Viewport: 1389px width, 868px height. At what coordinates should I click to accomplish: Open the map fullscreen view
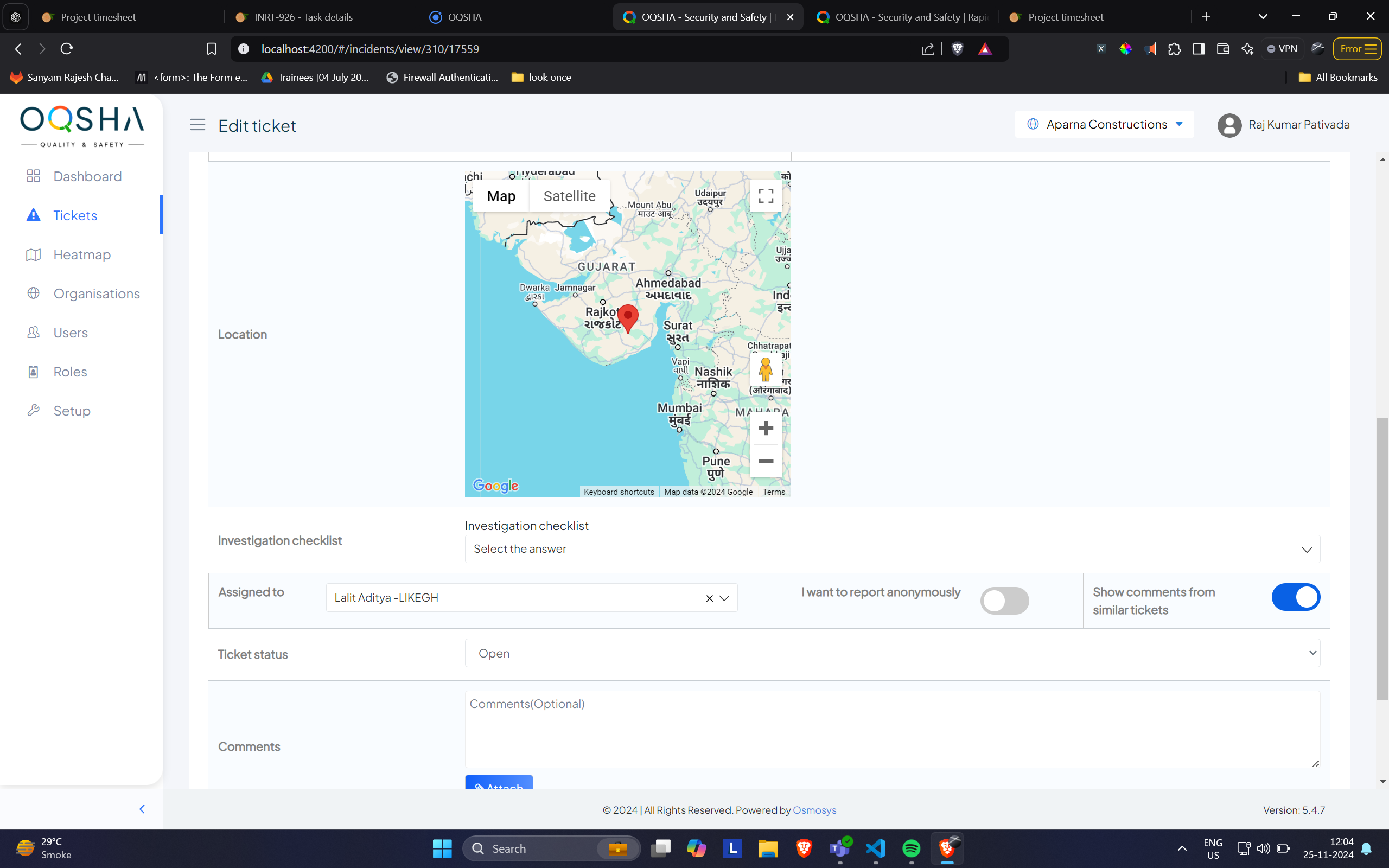(766, 196)
